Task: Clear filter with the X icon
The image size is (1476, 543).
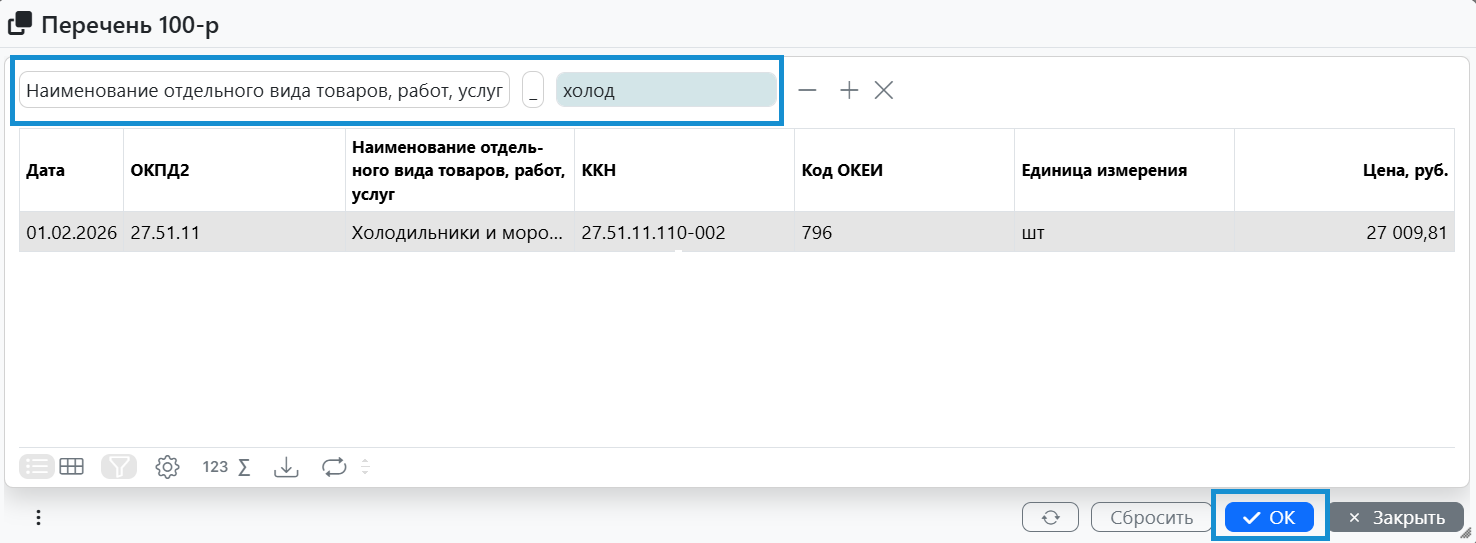Action: pos(883,90)
